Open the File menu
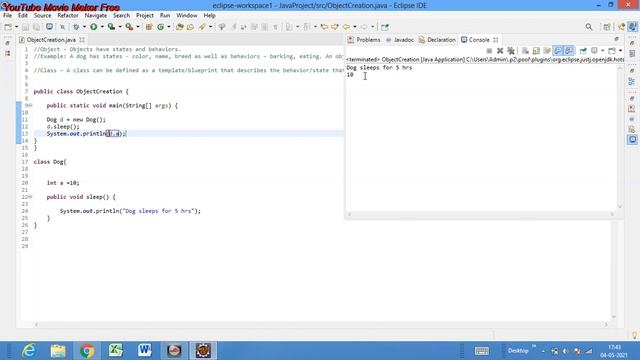640x360 pixels. point(7,16)
